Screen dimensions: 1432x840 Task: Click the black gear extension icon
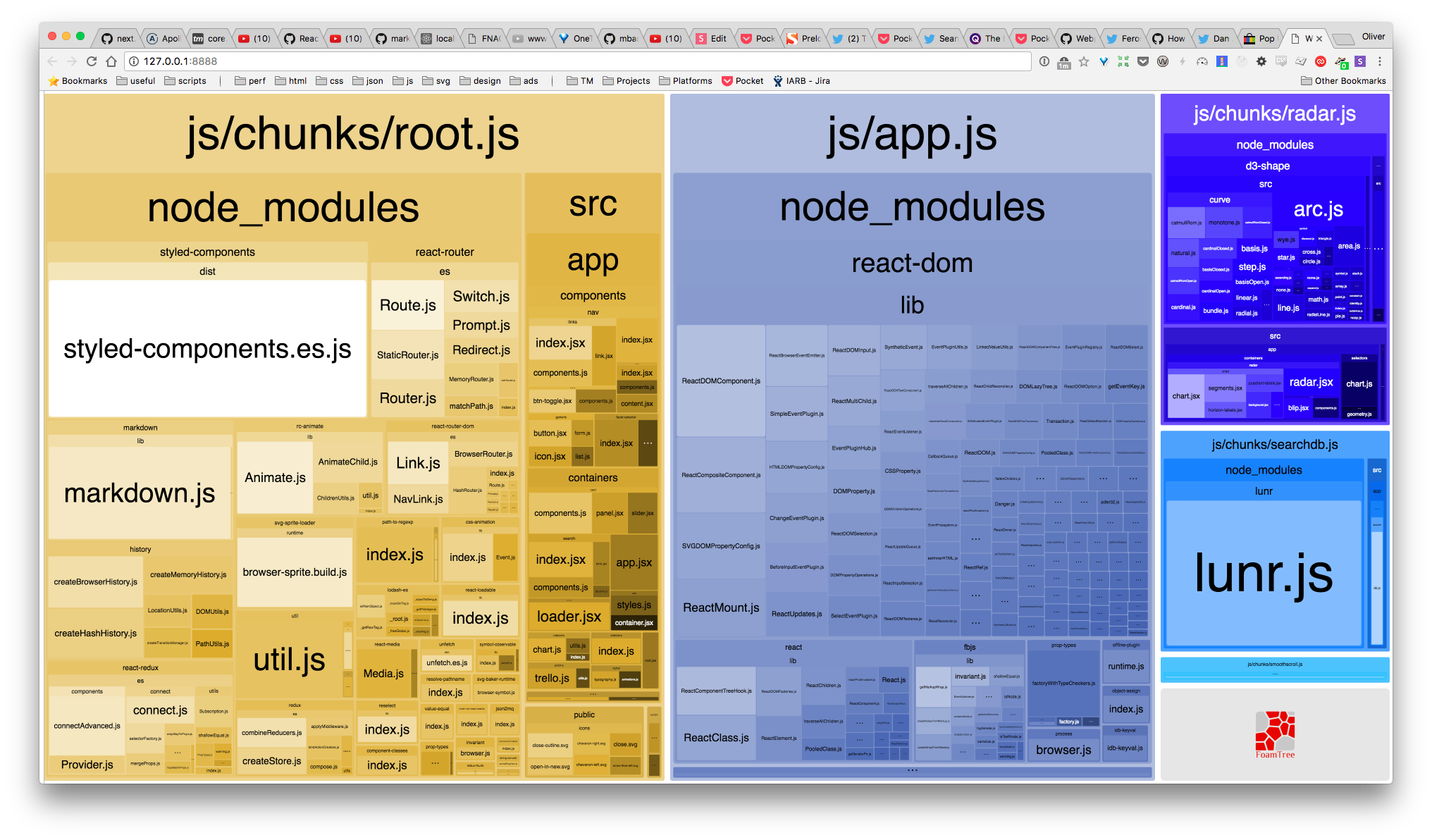[x=1261, y=61]
